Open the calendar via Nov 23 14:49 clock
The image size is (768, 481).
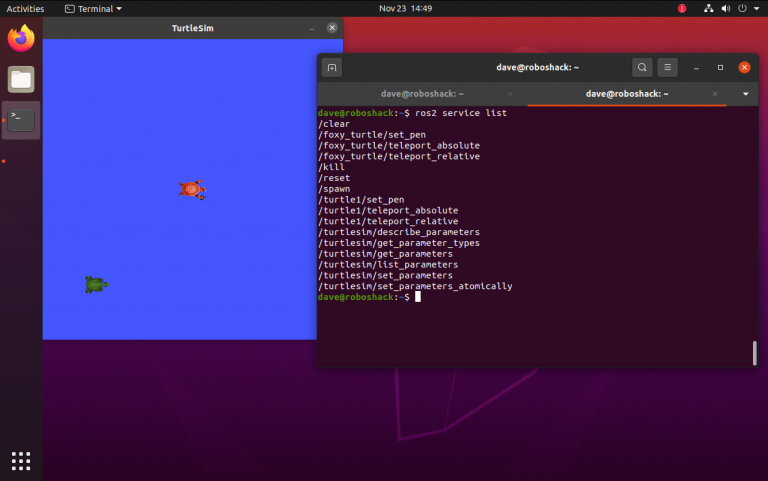click(x=405, y=8)
